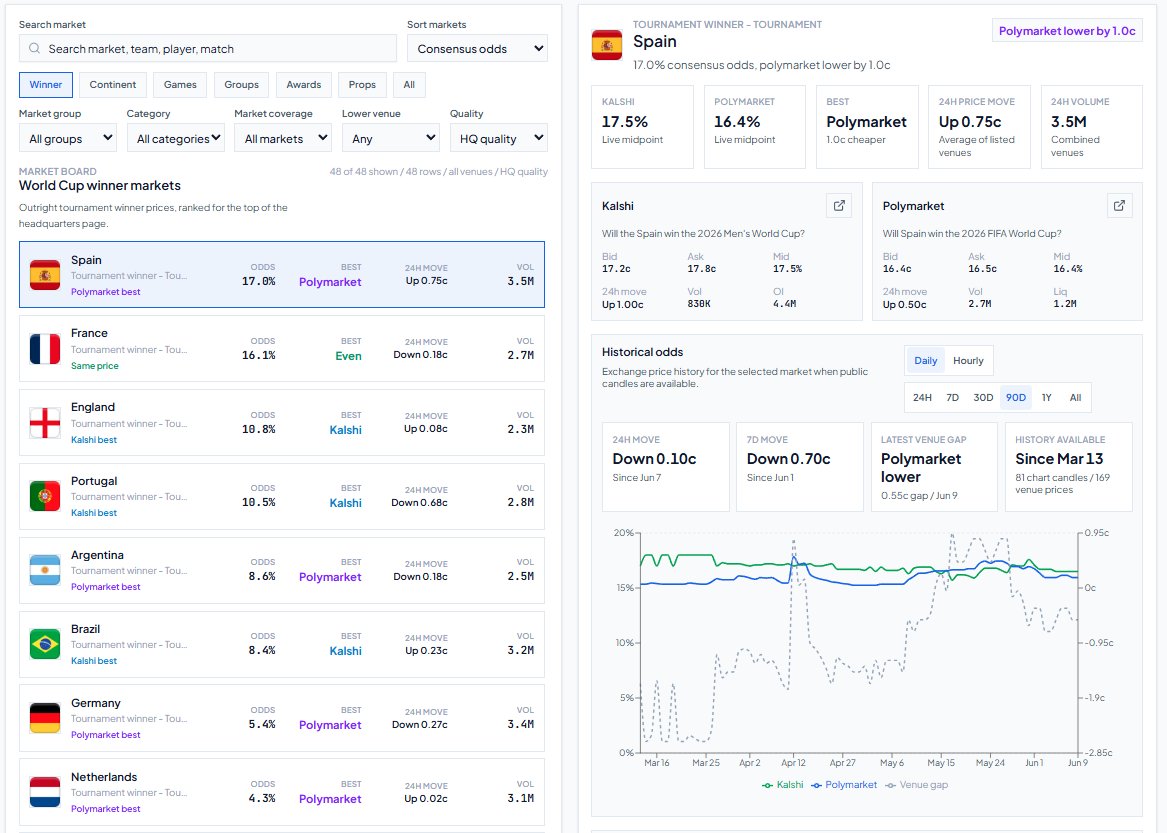Viewport: 1167px width, 833px height.
Task: Click the France flag icon
Action: pyautogui.click(x=45, y=348)
